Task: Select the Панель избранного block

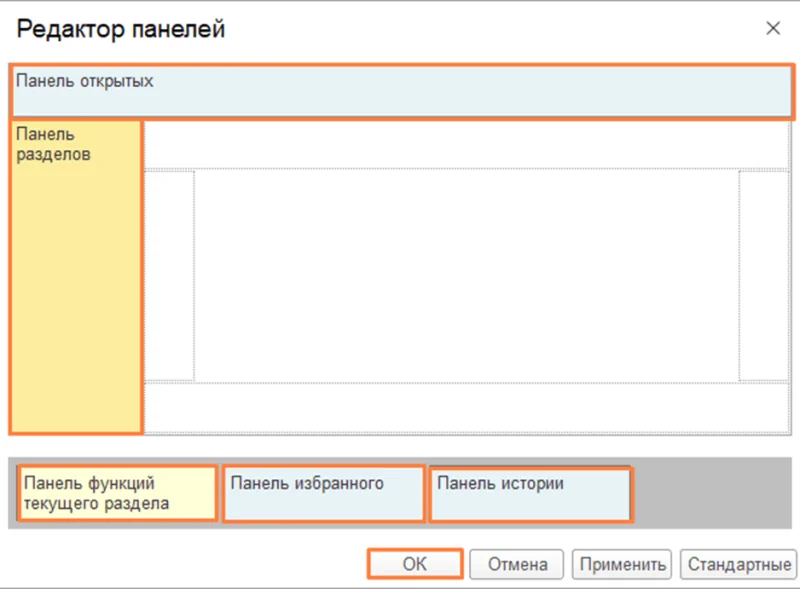Action: (x=324, y=494)
